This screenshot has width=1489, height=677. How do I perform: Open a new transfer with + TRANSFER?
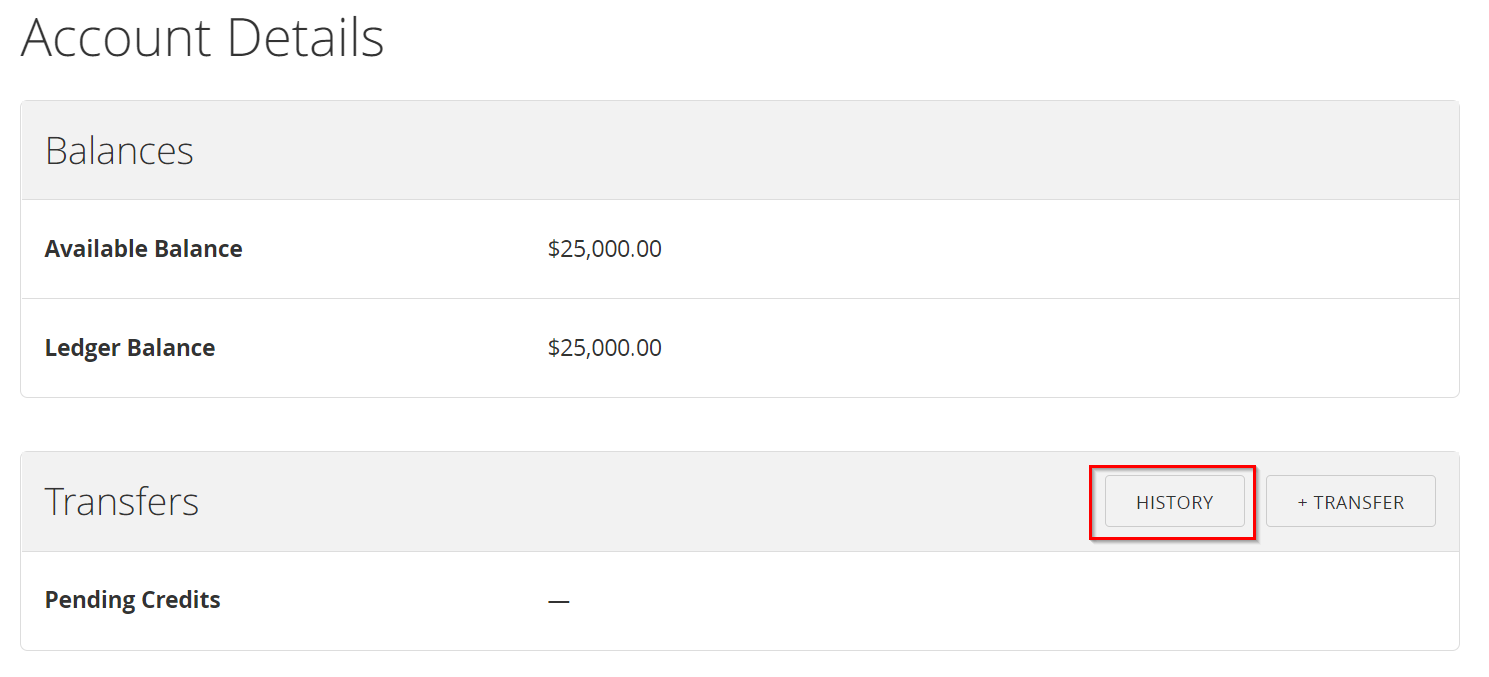[x=1350, y=501]
